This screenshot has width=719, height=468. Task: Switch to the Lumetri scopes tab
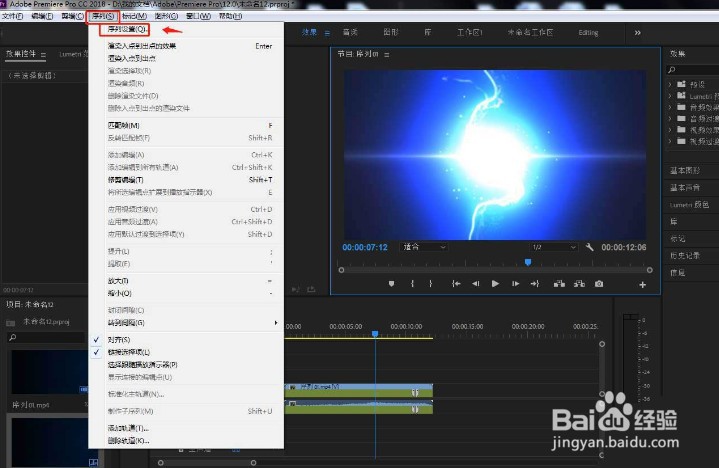(x=73, y=54)
